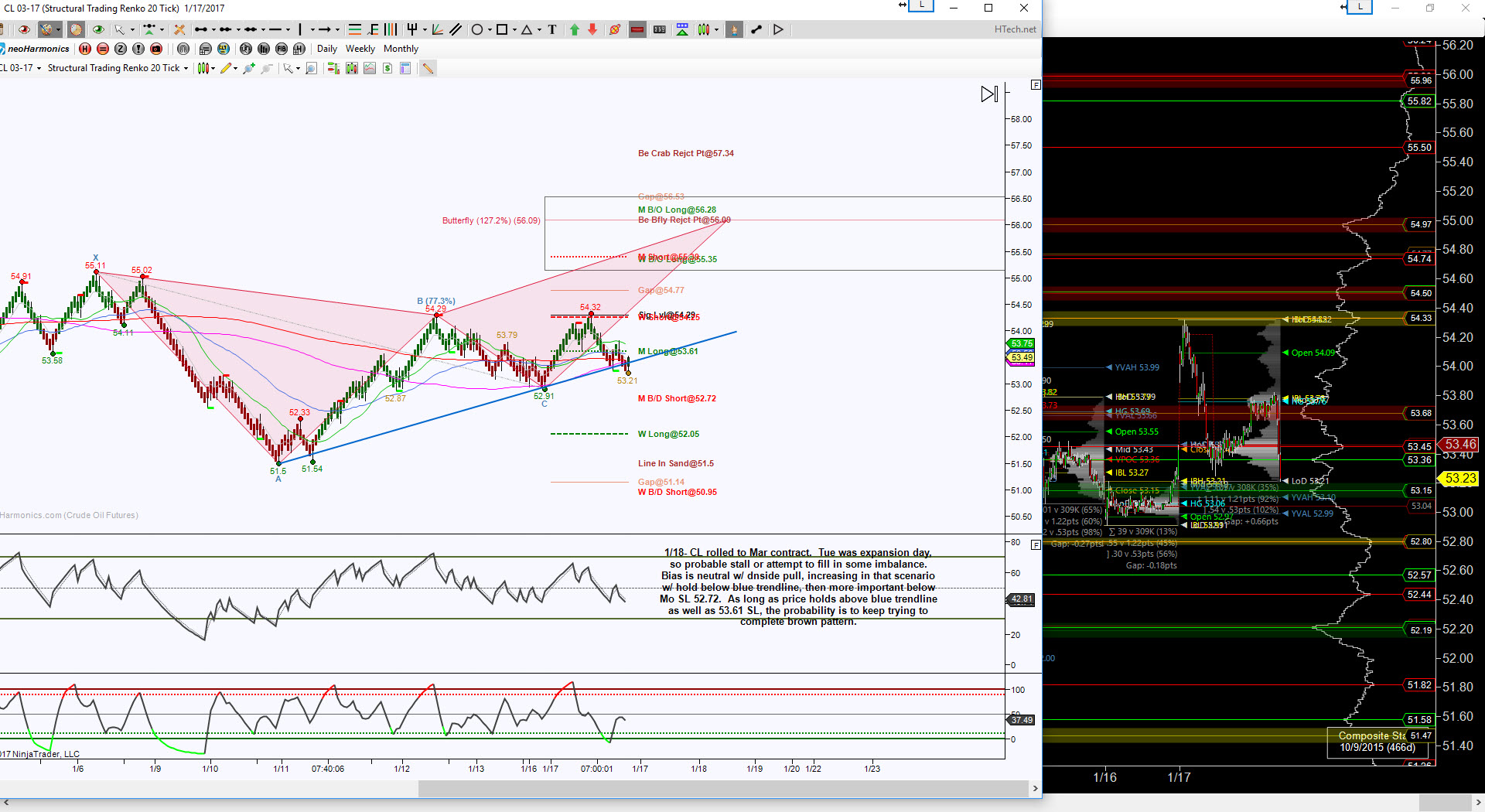
Task: Select the pencil draw tool
Action: click(226, 68)
